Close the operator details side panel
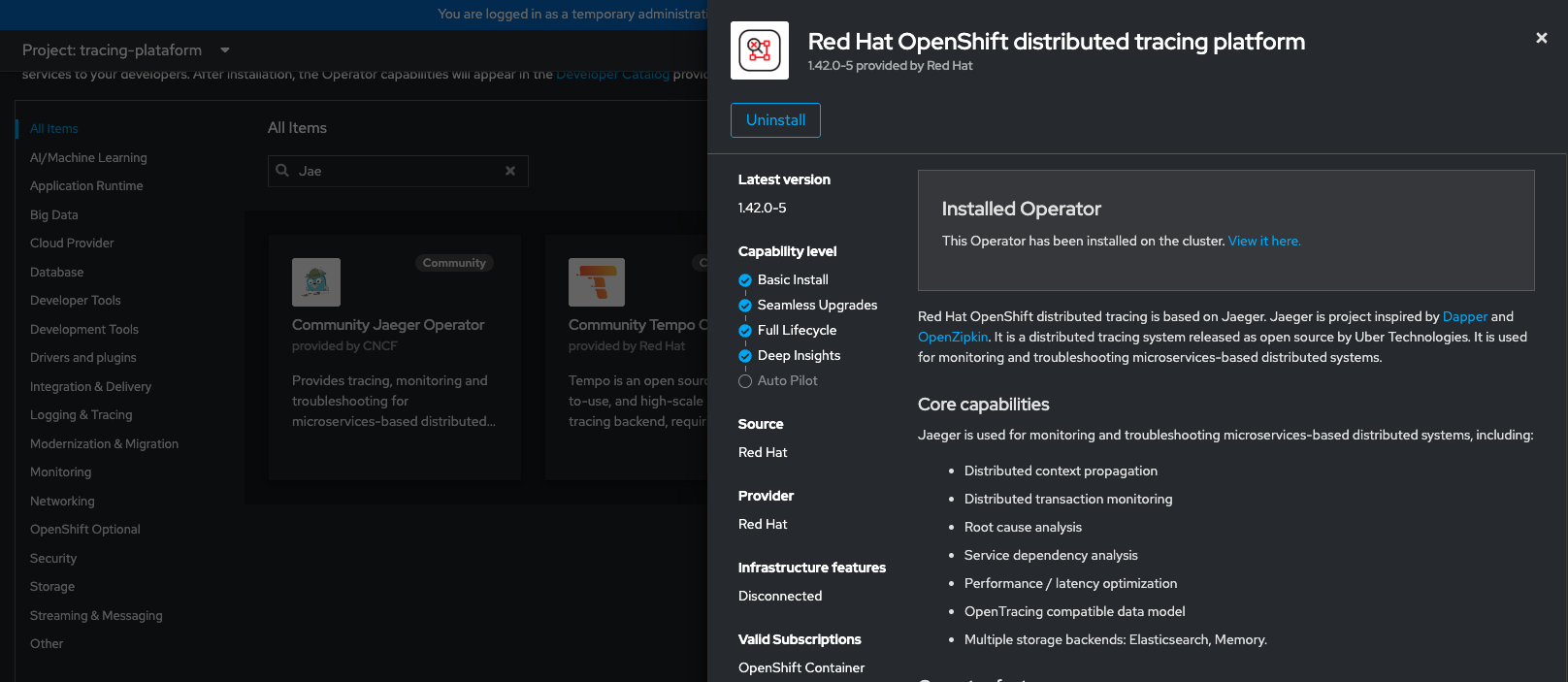The image size is (1568, 682). pos(1541,38)
